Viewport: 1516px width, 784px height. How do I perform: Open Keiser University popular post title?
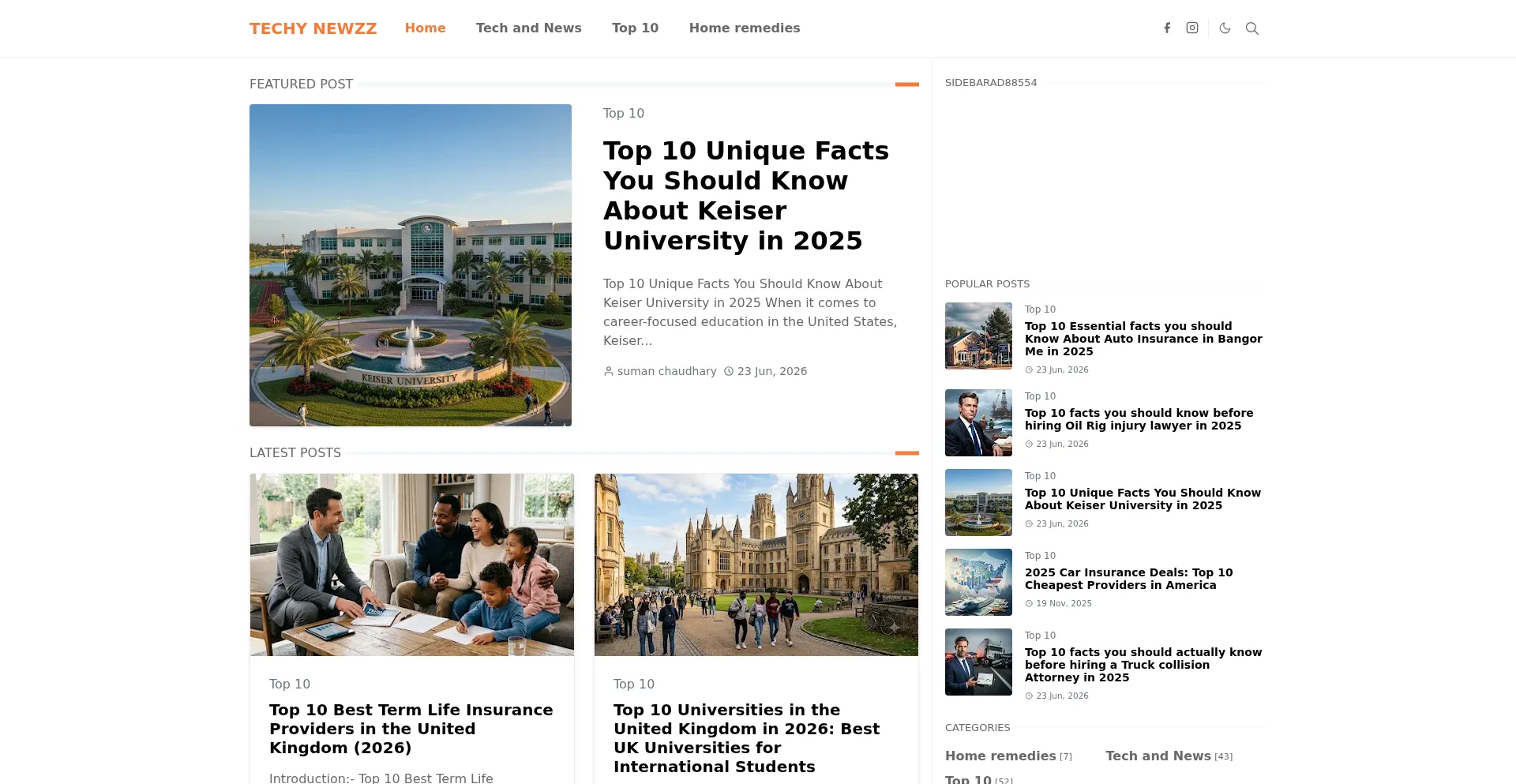(x=1143, y=499)
